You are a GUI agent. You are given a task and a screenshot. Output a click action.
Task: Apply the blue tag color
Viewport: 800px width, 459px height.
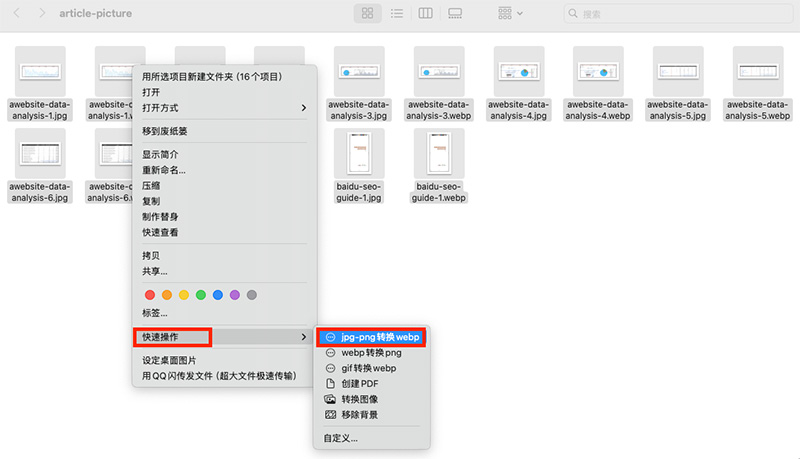pos(218,295)
